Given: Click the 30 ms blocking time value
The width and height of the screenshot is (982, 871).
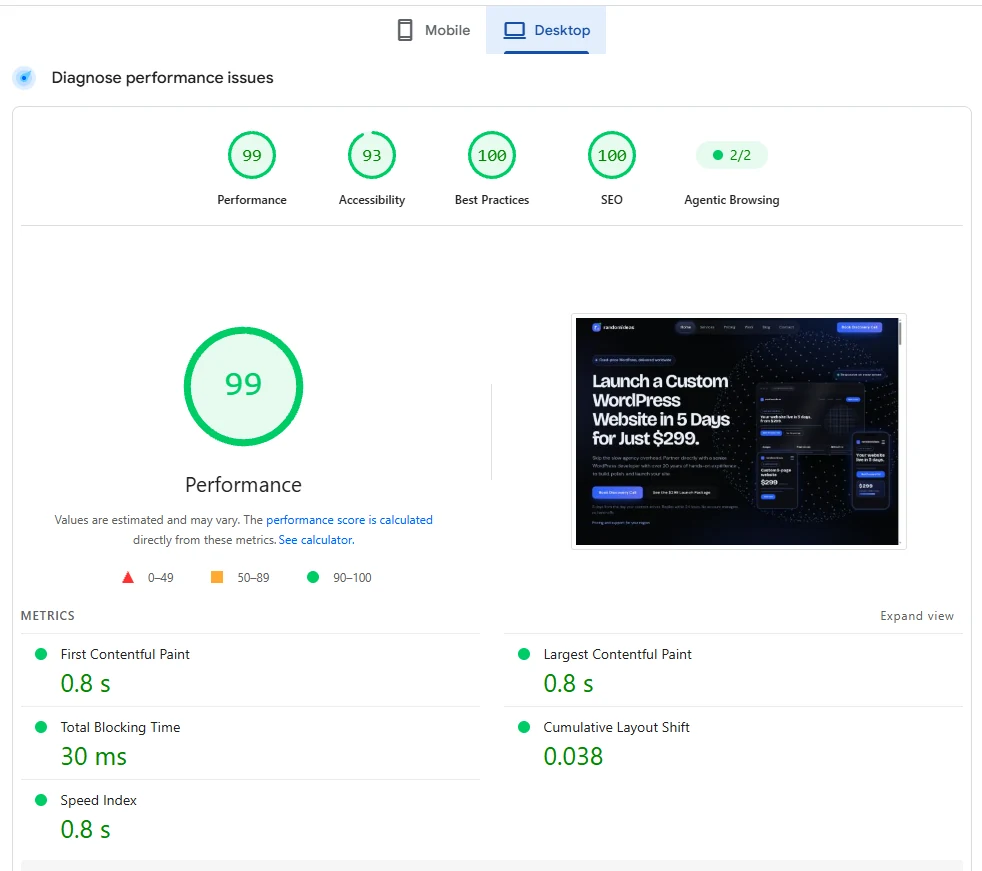Looking at the screenshot, I should (93, 756).
